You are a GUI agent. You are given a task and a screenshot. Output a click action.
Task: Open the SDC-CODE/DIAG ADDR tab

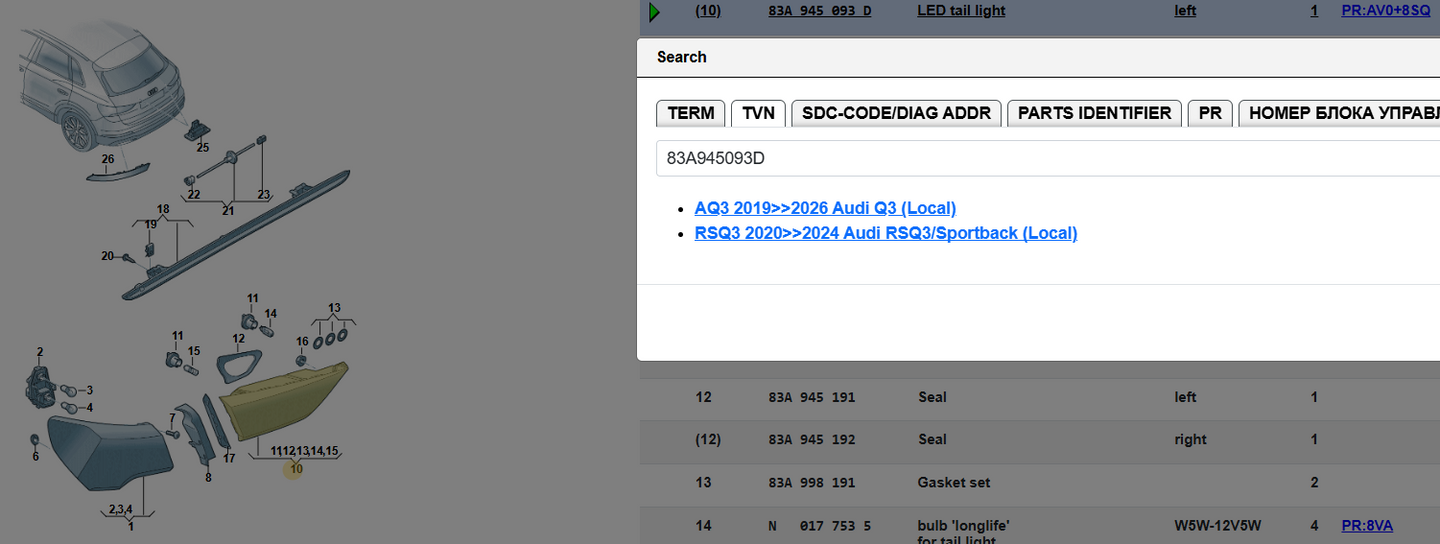(x=897, y=113)
